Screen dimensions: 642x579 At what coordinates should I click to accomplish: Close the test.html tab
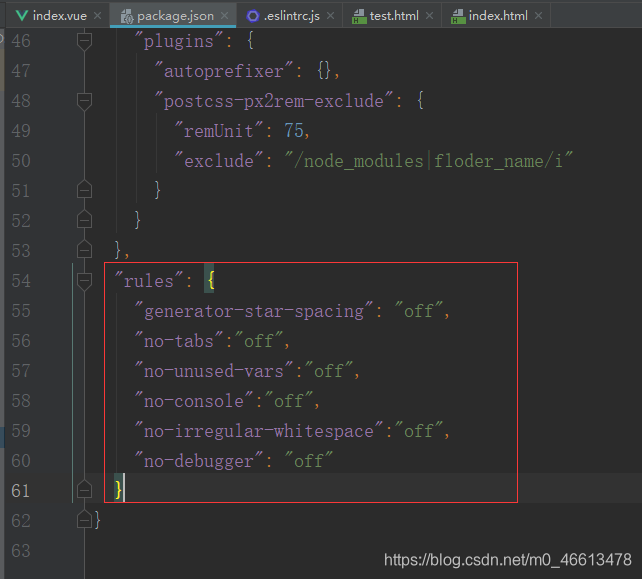coord(430,16)
